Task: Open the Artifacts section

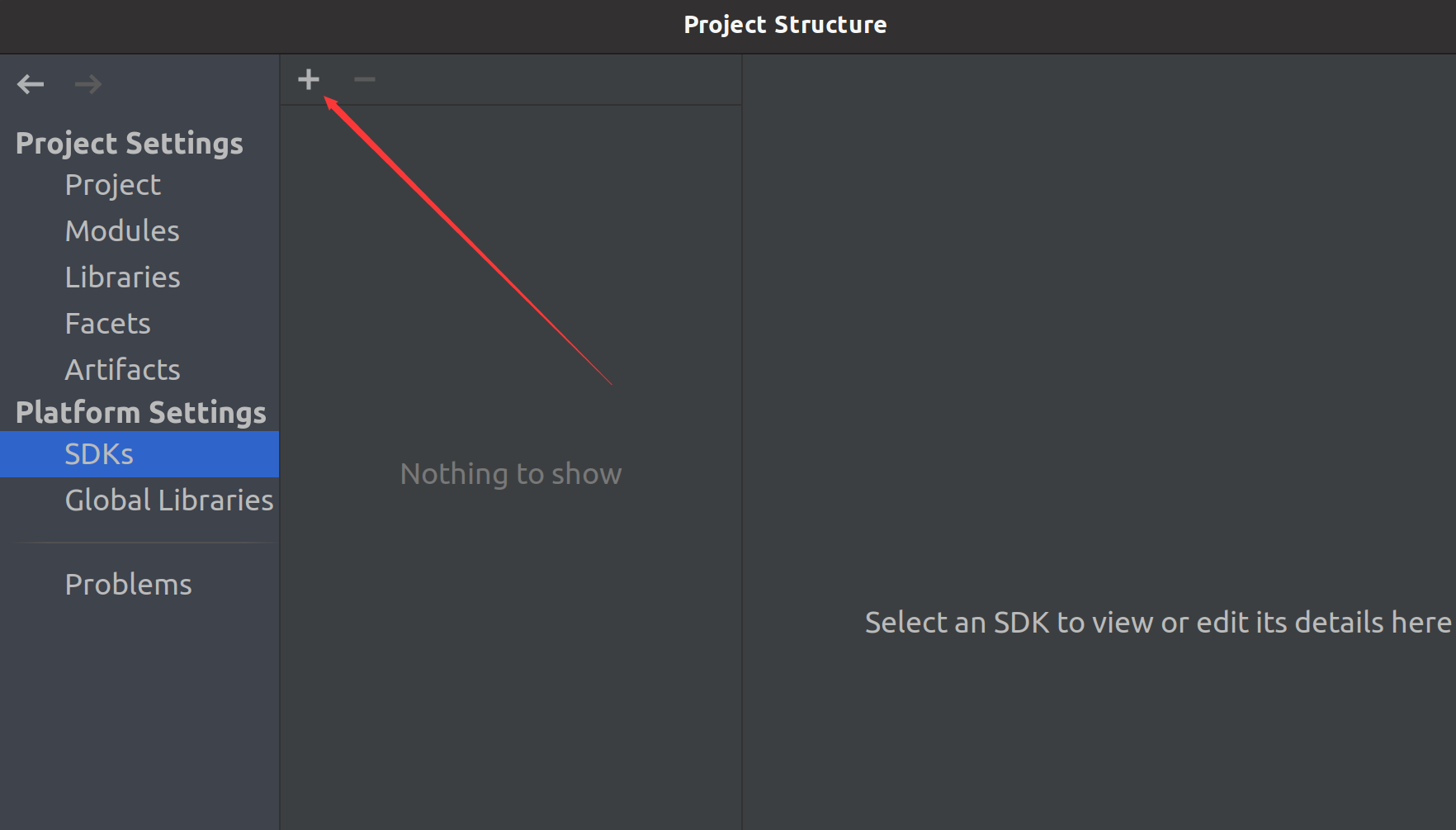Action: point(122,370)
